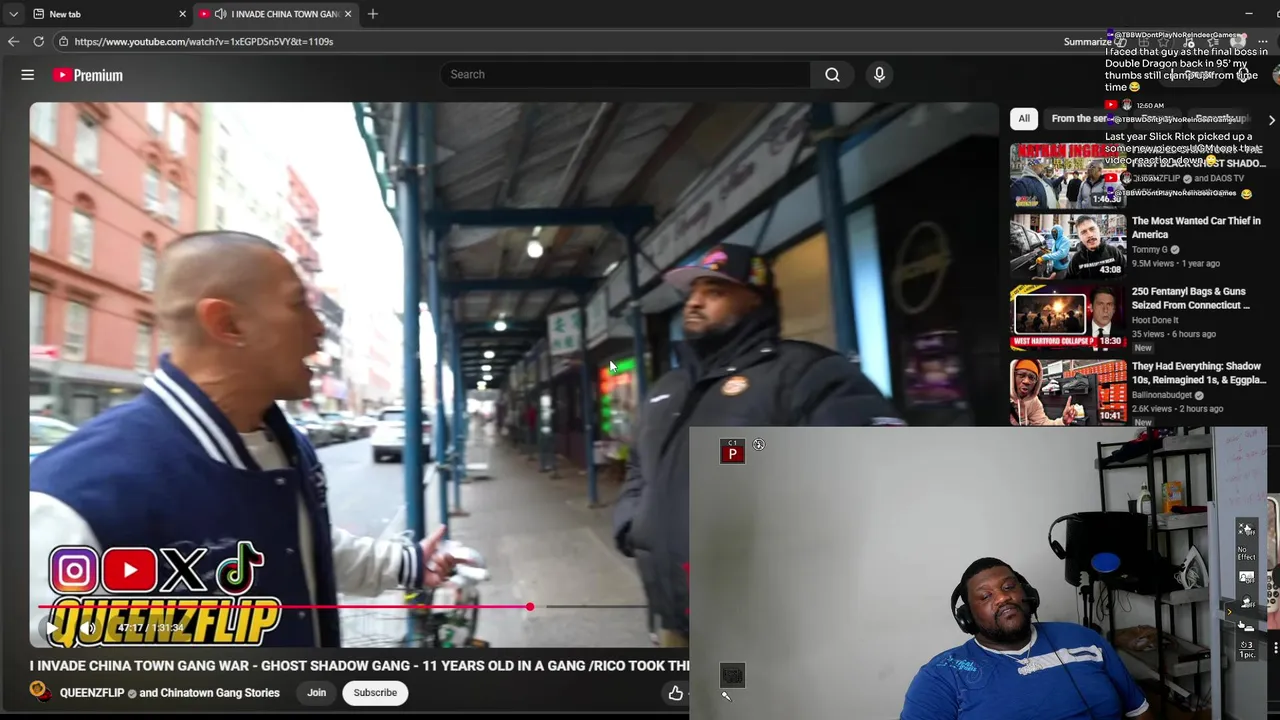The image size is (1280, 720).
Task: Select the address bar URL
Action: click(x=203, y=41)
